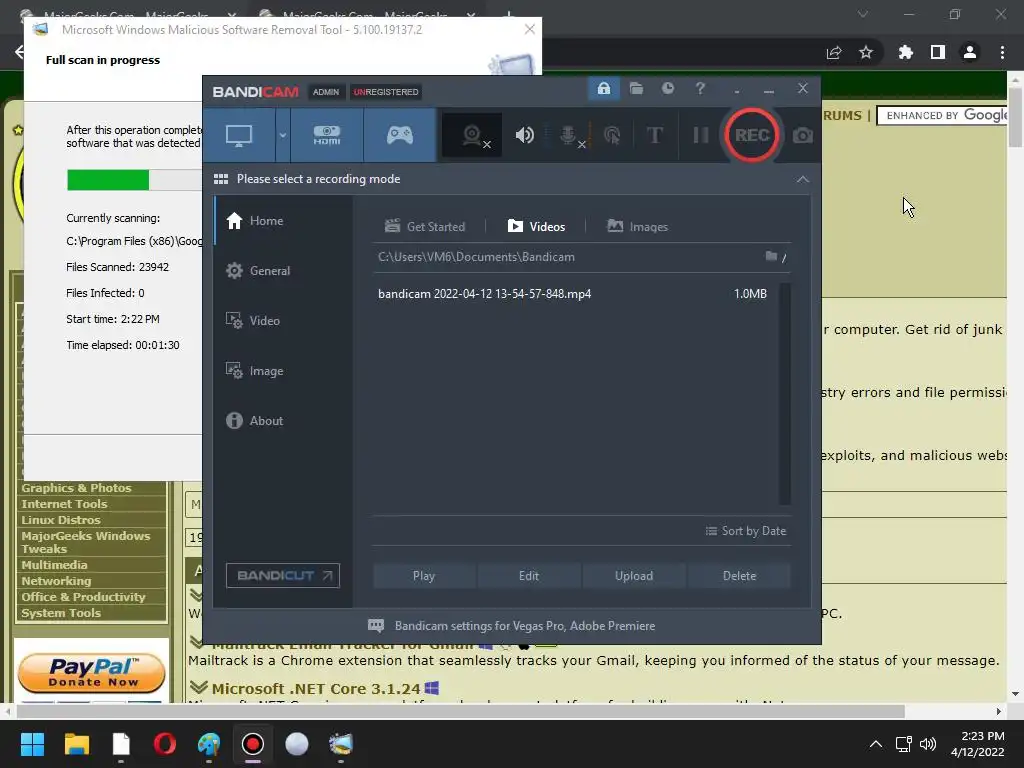Open scheduled recording clock icon
This screenshot has height=768, width=1024.
click(x=667, y=88)
